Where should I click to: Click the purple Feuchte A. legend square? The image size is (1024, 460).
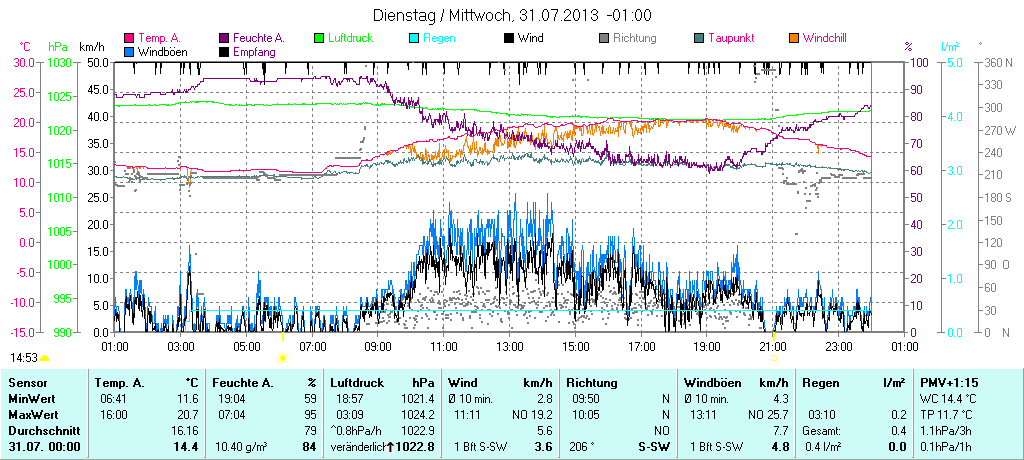pyautogui.click(x=224, y=38)
